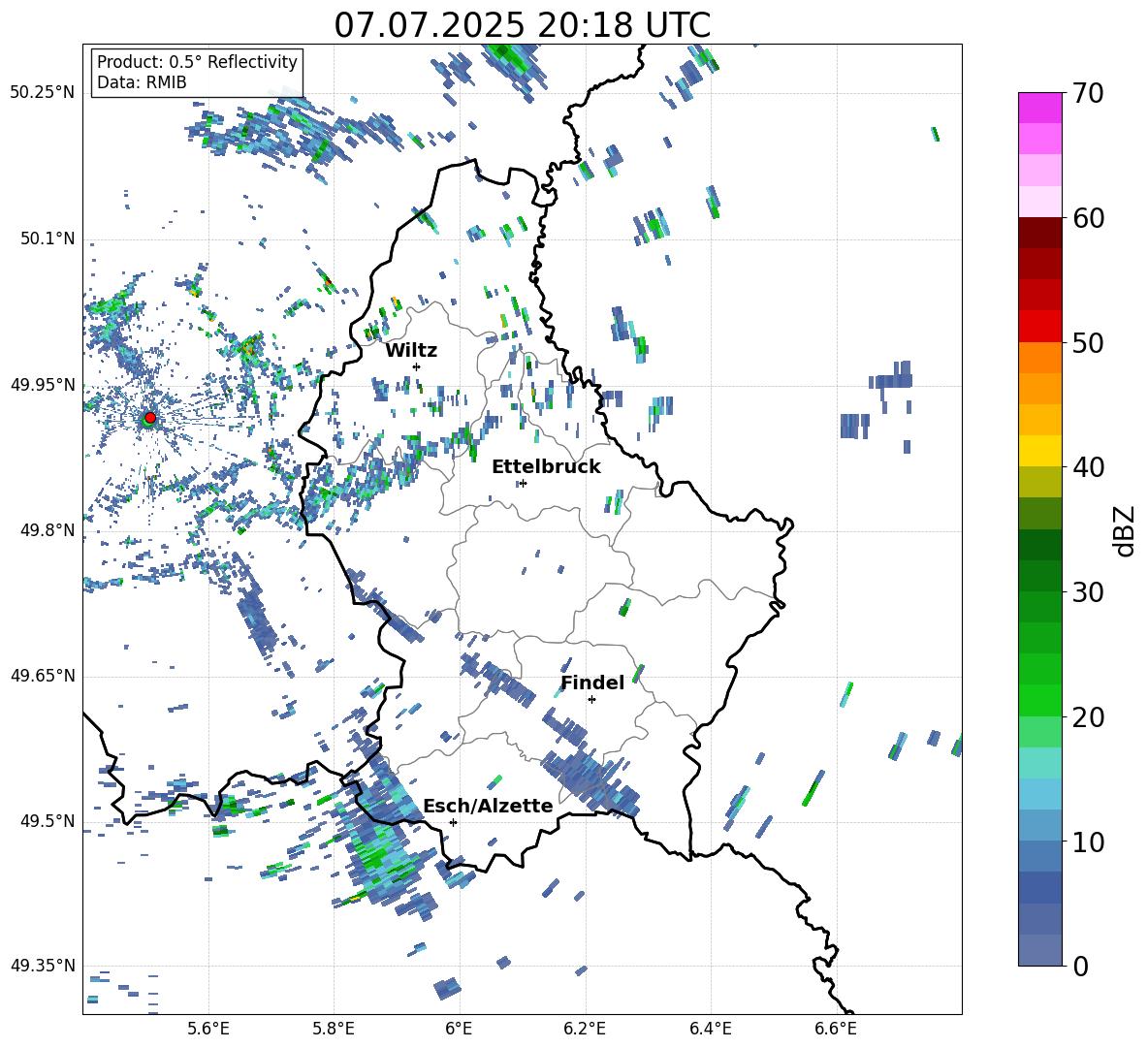Click the red radar site marker
Screen dimensions: 1148x1048
tap(150, 417)
